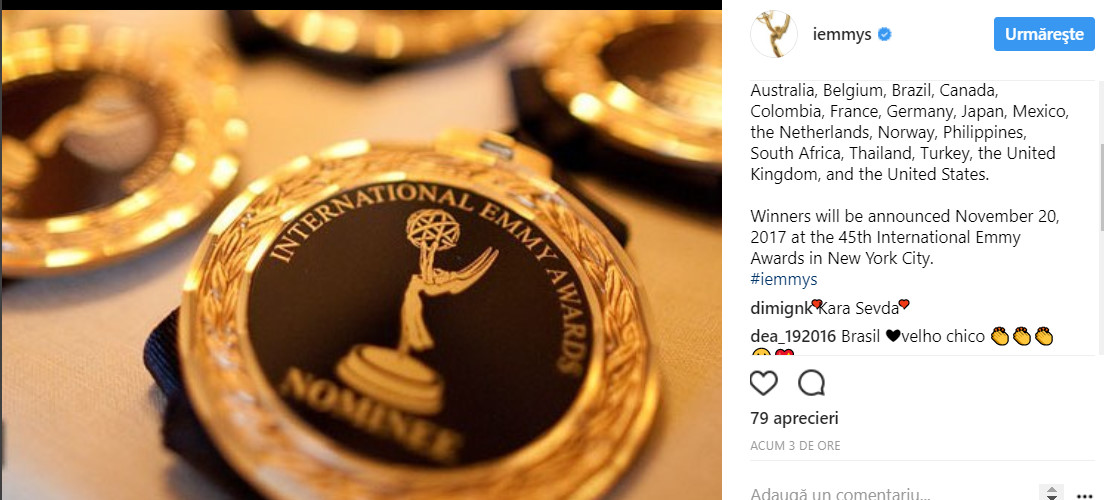Click the red heart emoji after Kara Sevda

(904, 305)
